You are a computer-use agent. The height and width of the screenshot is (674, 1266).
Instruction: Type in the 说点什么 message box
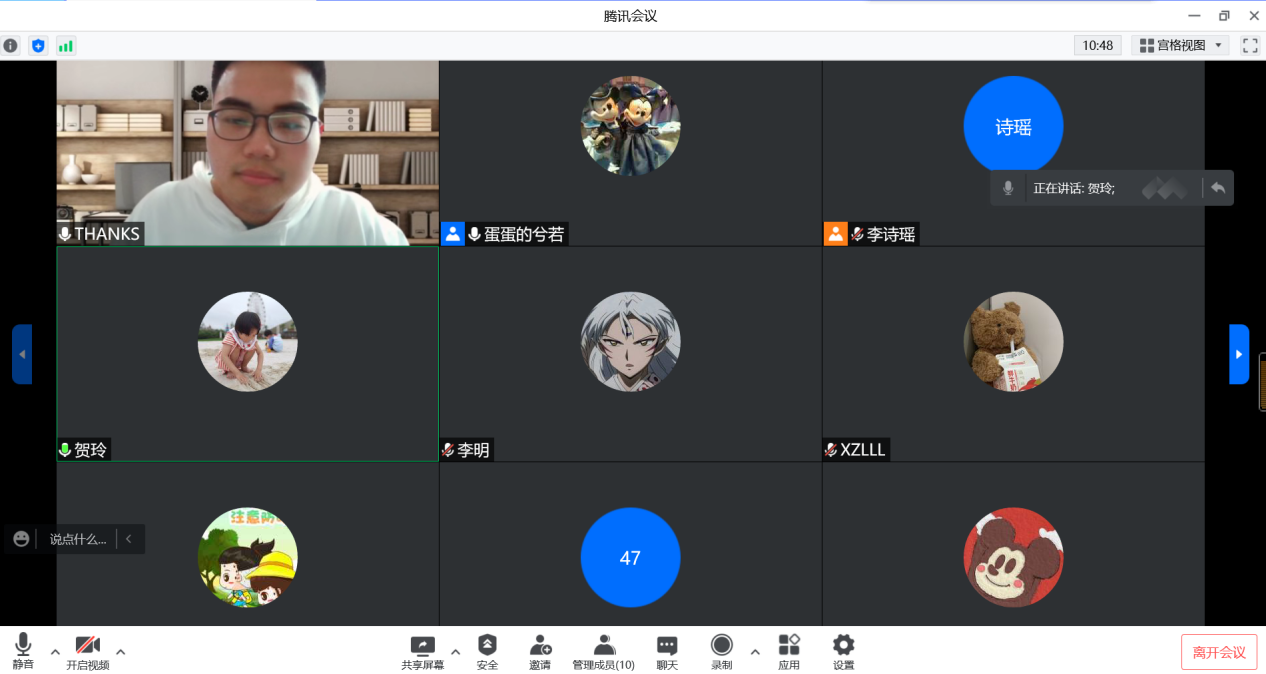tap(77, 539)
